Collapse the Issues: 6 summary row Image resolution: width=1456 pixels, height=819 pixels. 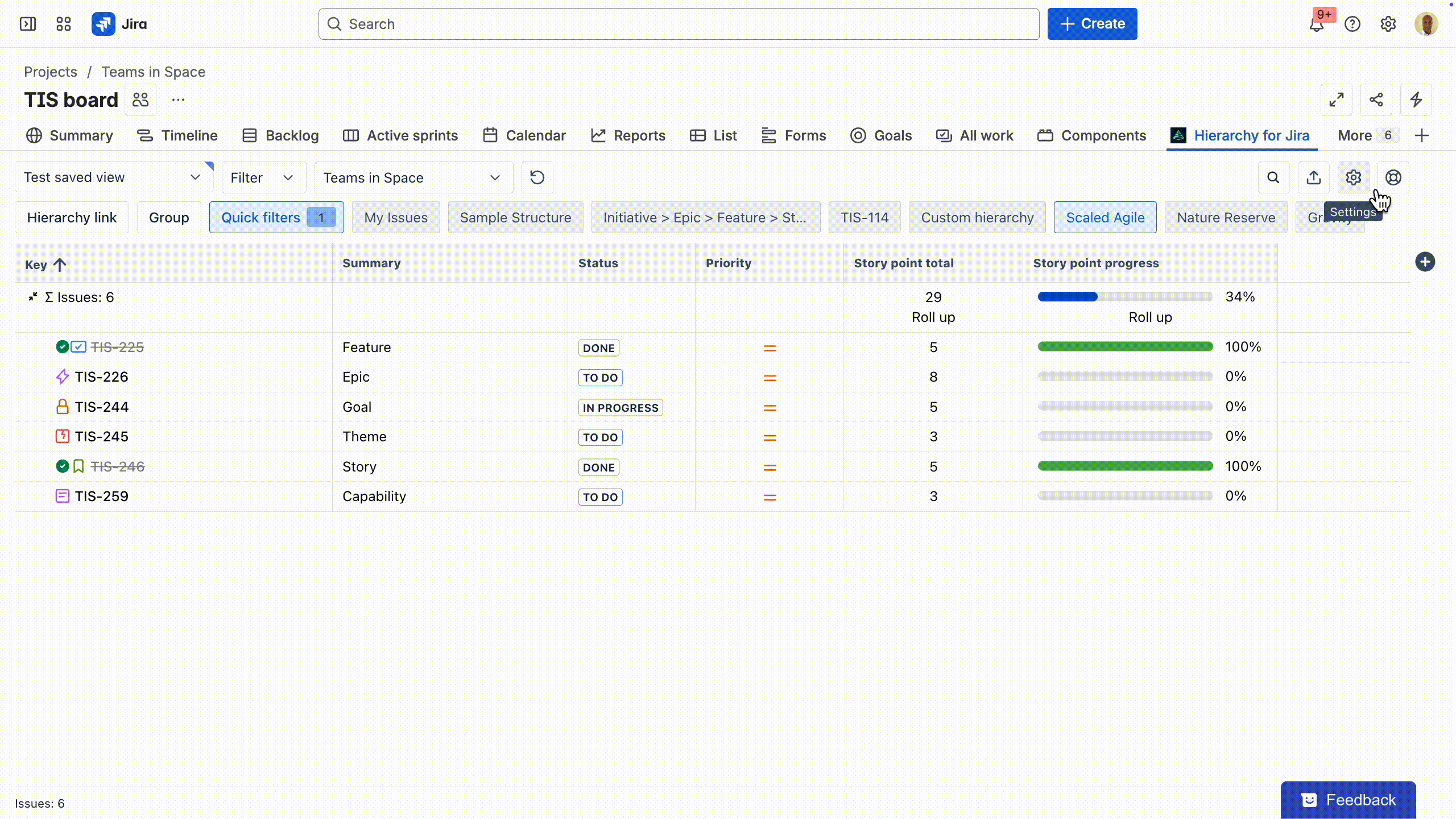pyautogui.click(x=33, y=297)
